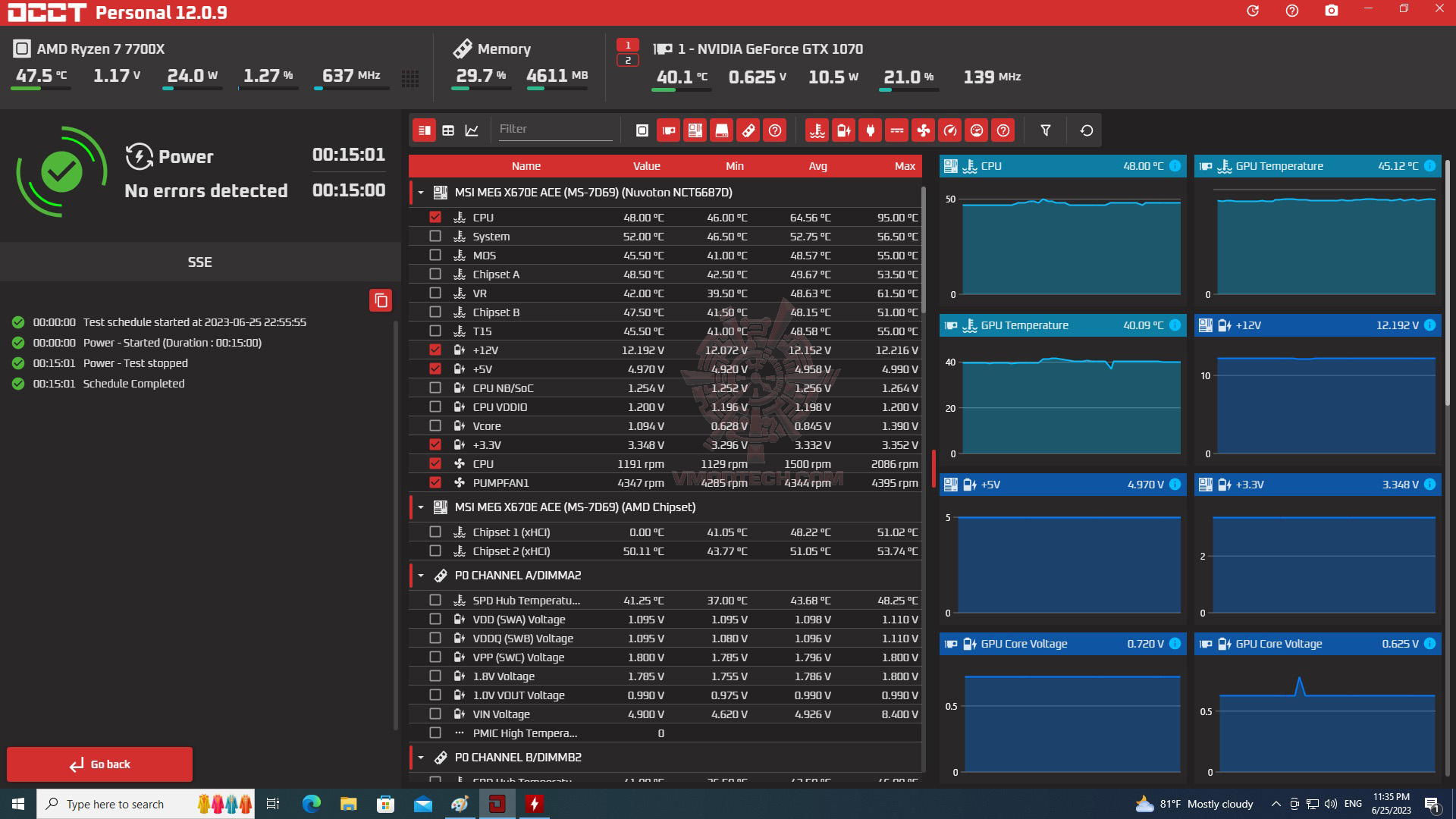Switch to the table view tab
Image resolution: width=1456 pixels, height=819 pixels.
coord(448,130)
